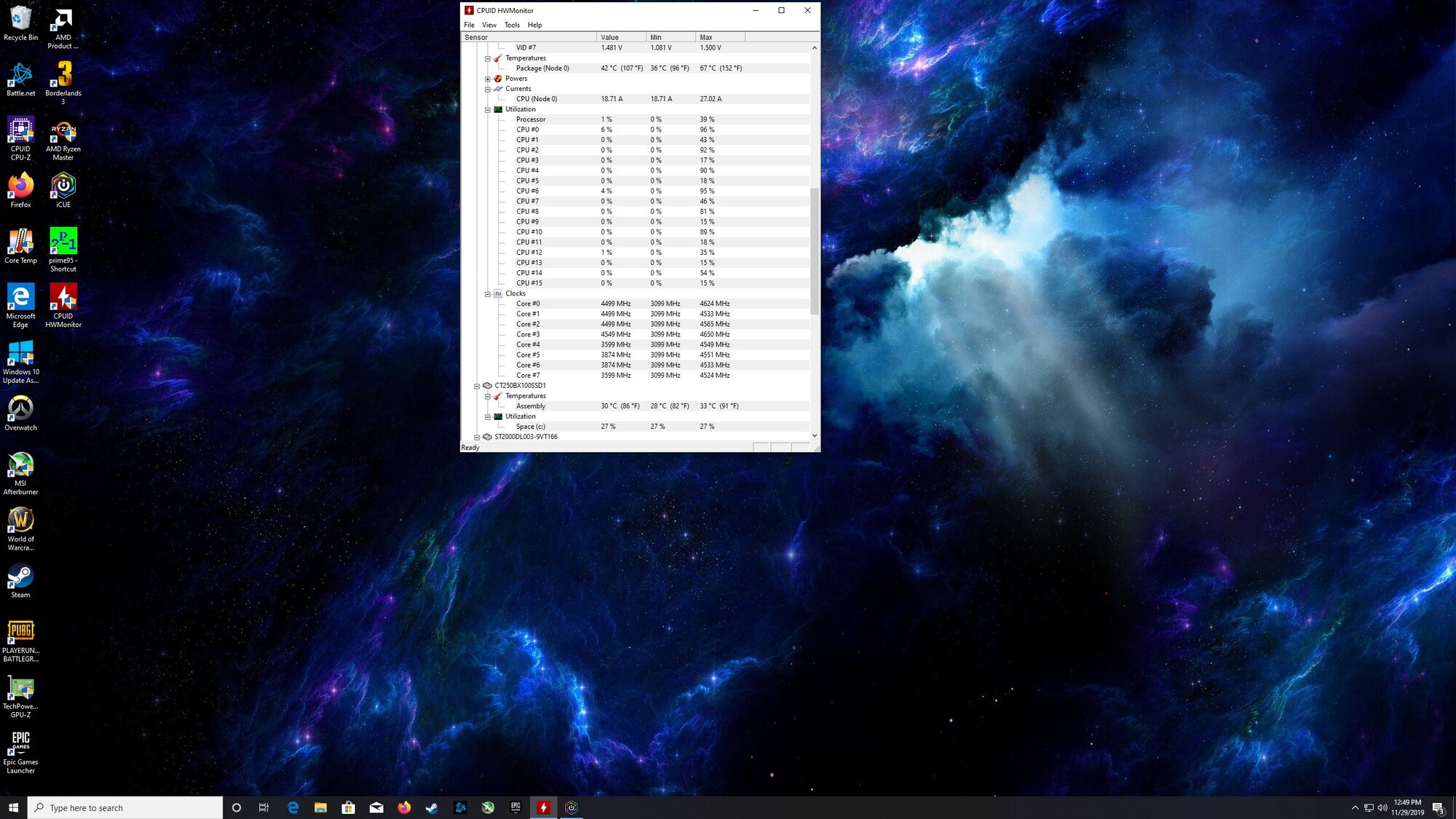Collapse the Utilization tree node
This screenshot has height=819, width=1456.
point(488,110)
